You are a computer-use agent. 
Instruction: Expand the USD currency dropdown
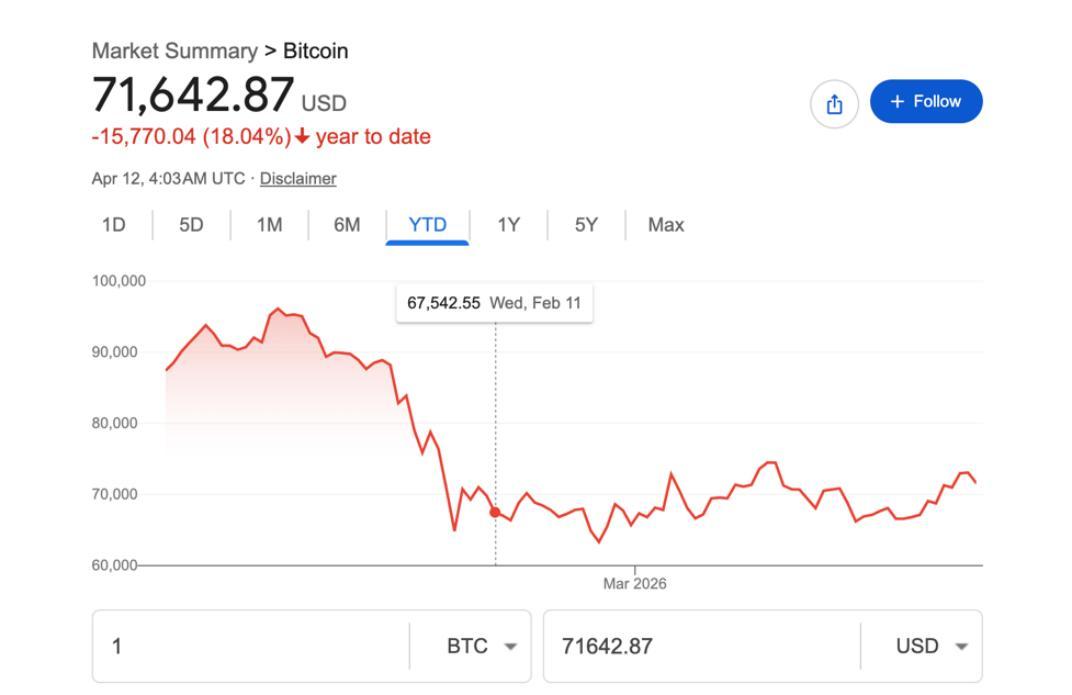932,646
